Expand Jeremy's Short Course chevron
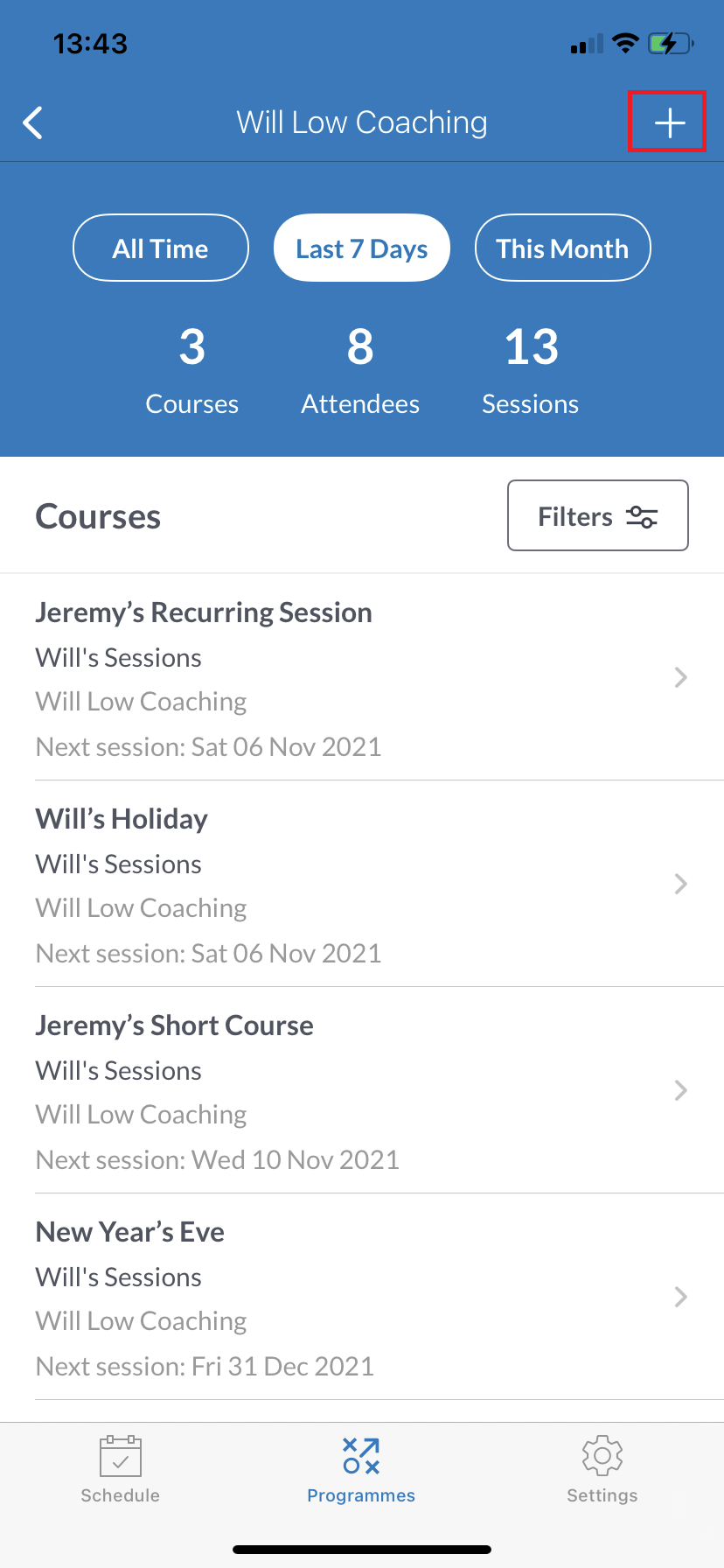 point(680,1090)
